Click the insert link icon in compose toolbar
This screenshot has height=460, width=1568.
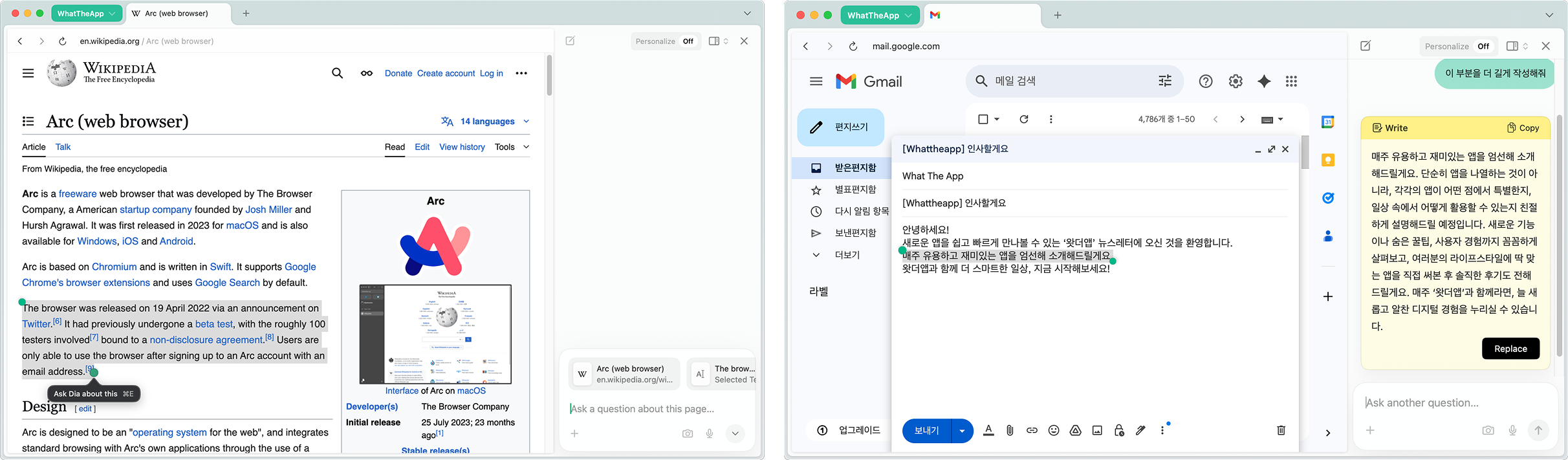click(1032, 430)
